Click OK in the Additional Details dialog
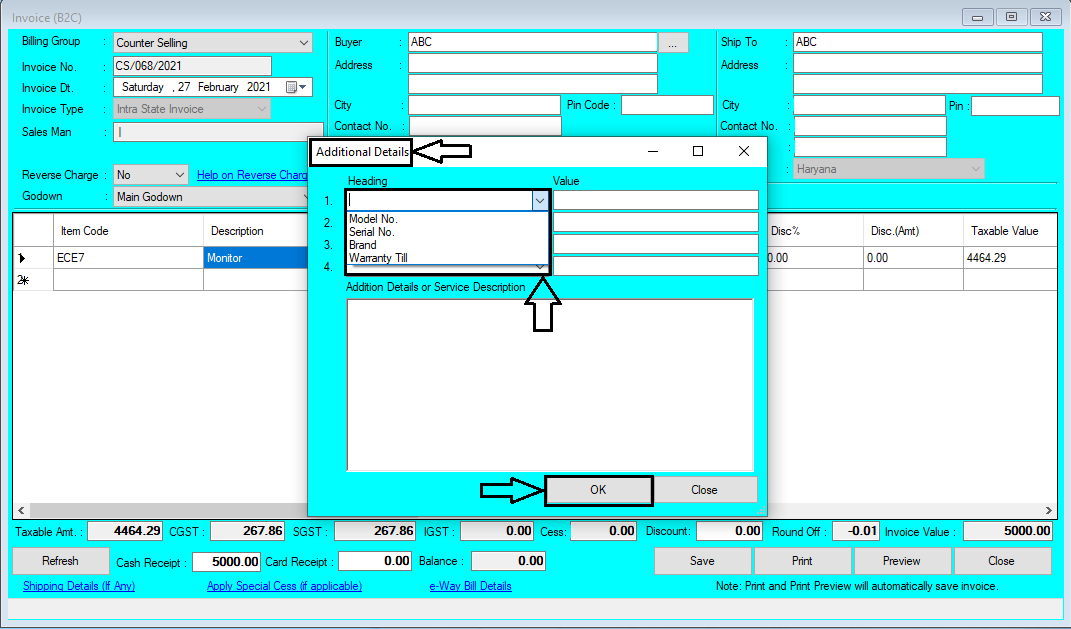Viewport: 1071px width, 629px height. tap(598, 490)
